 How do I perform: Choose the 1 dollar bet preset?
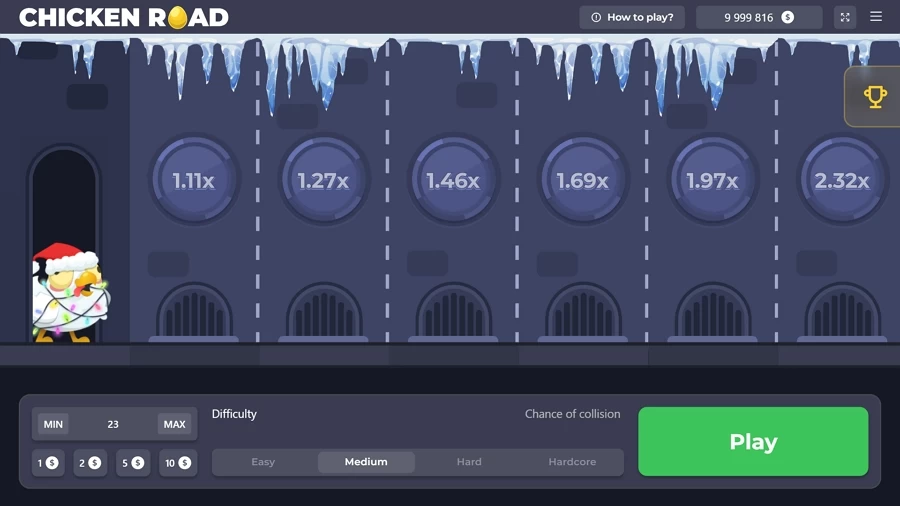pos(48,463)
